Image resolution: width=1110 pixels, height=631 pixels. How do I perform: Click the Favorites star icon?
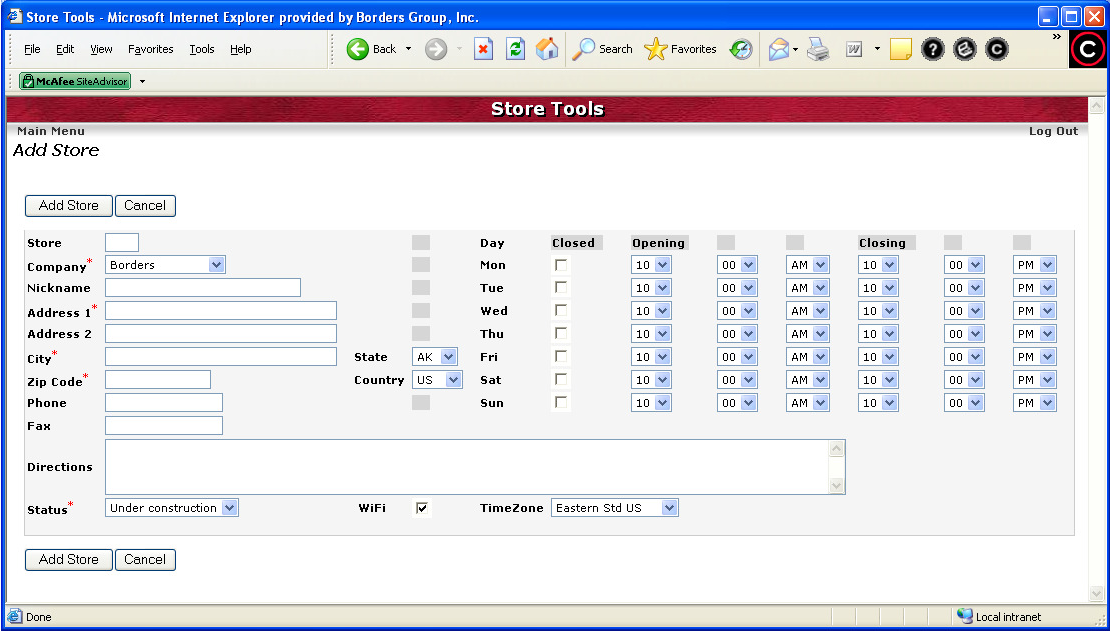[656, 49]
